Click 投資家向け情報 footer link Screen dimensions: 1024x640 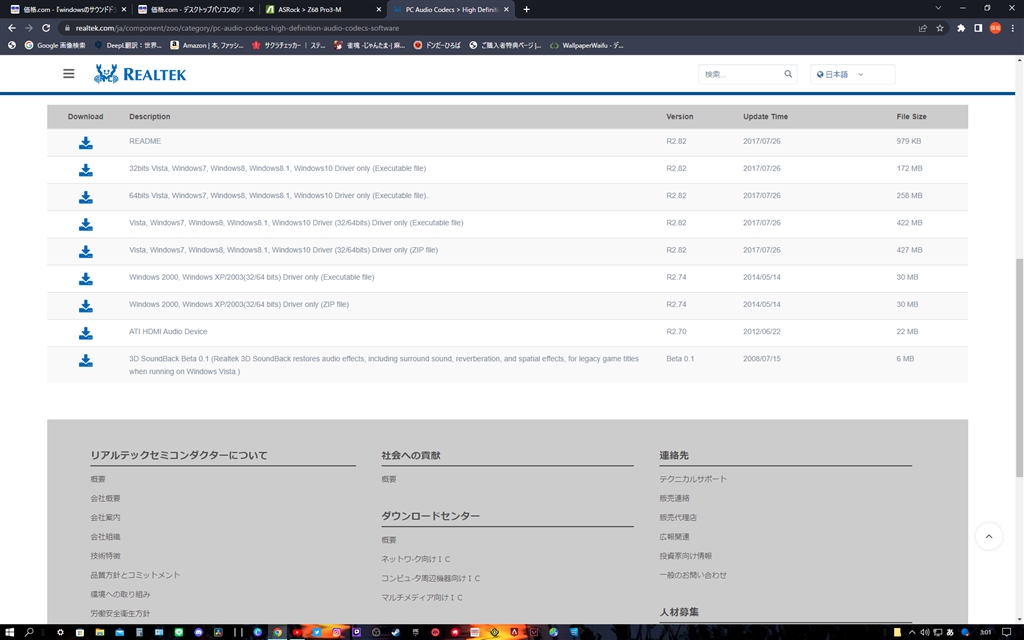coord(685,556)
